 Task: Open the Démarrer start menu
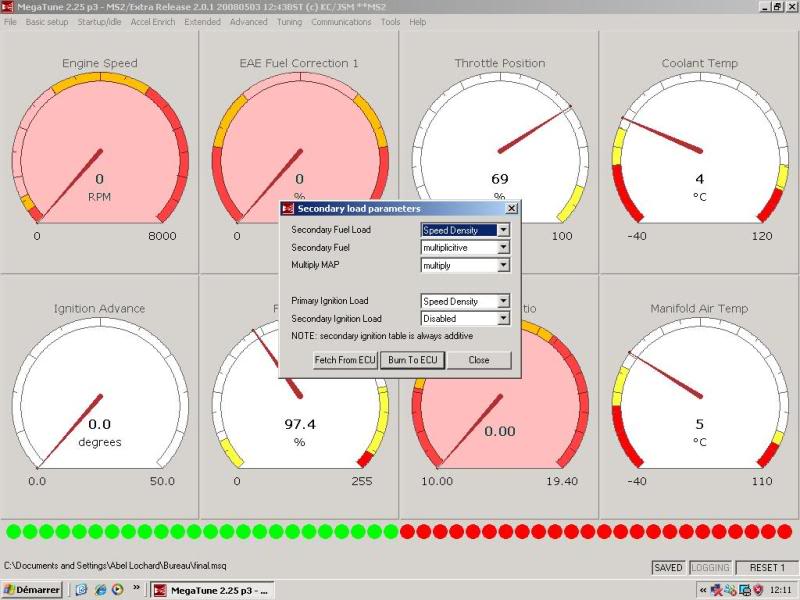coord(32,590)
